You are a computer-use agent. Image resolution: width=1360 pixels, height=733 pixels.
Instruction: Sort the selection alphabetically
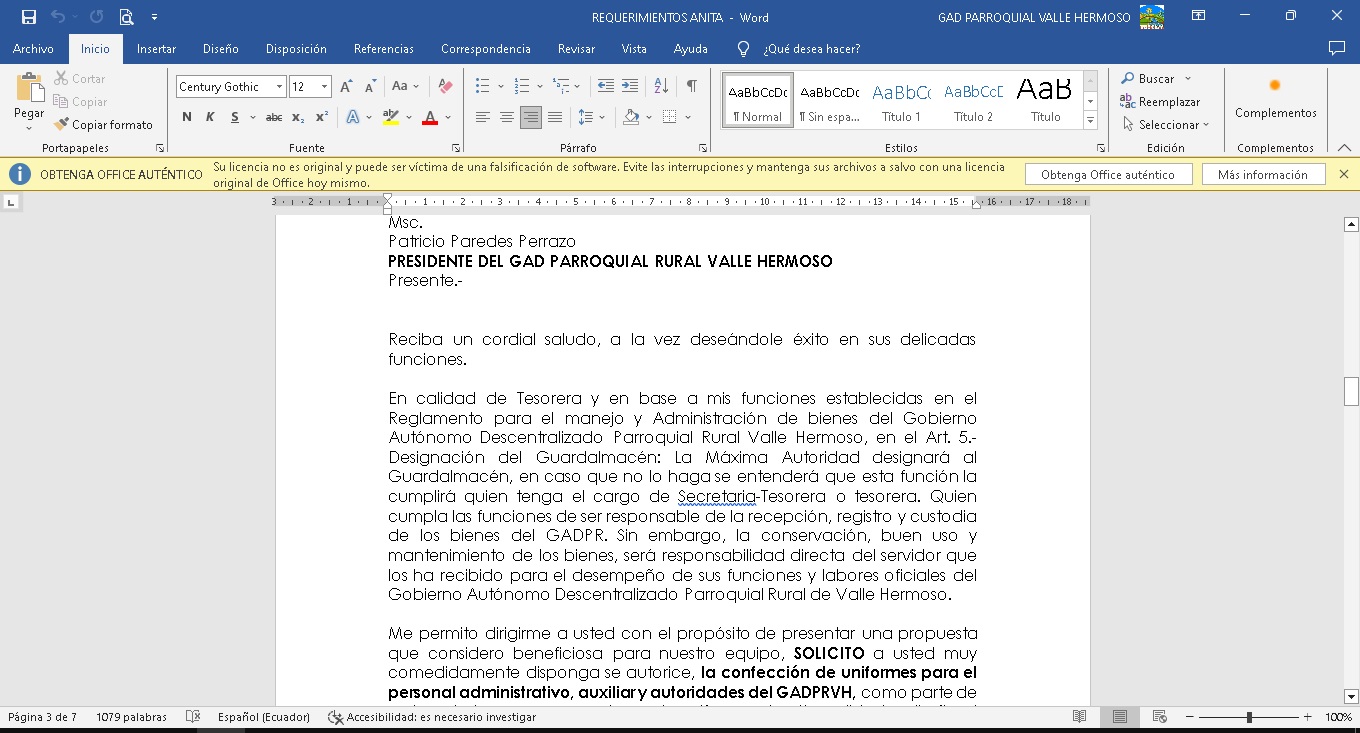tap(661, 87)
